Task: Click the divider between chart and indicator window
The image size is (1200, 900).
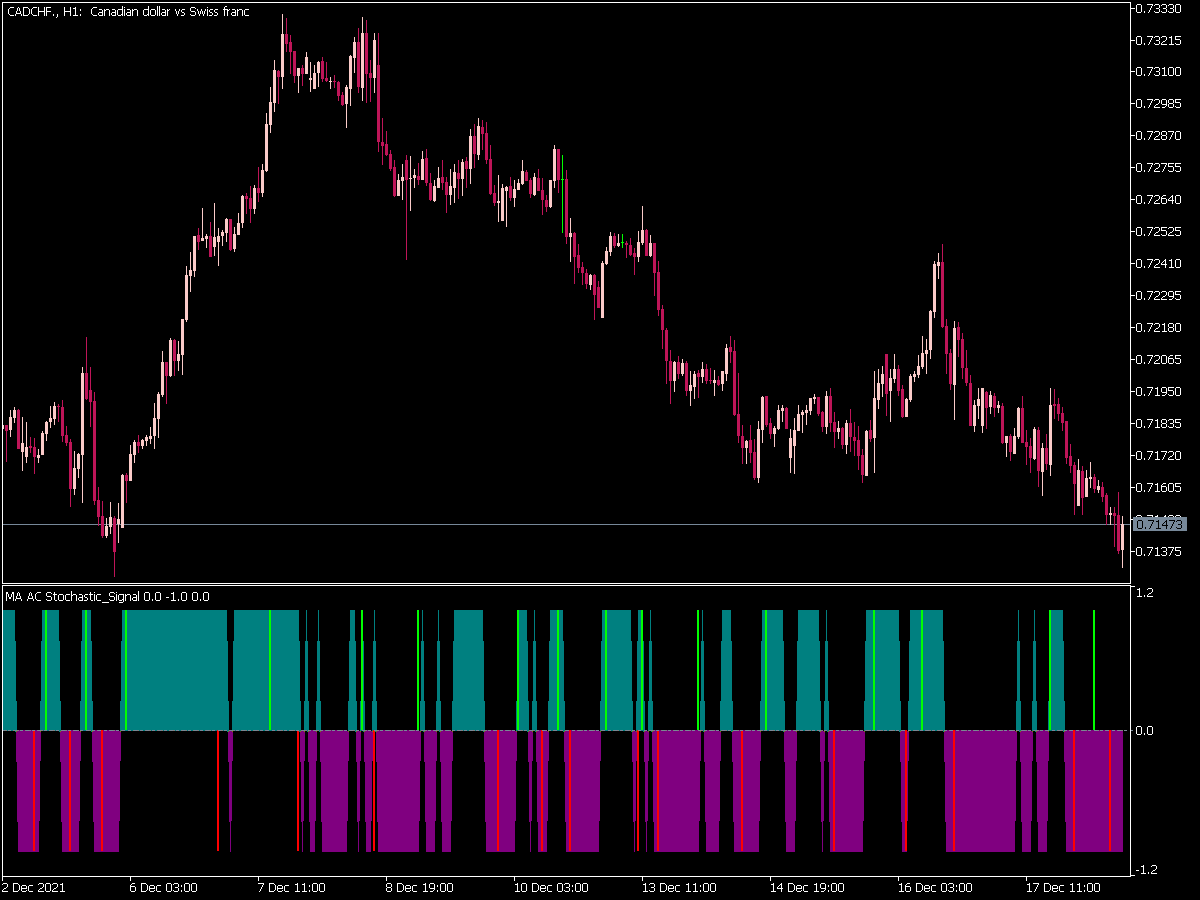Action: [x=564, y=584]
